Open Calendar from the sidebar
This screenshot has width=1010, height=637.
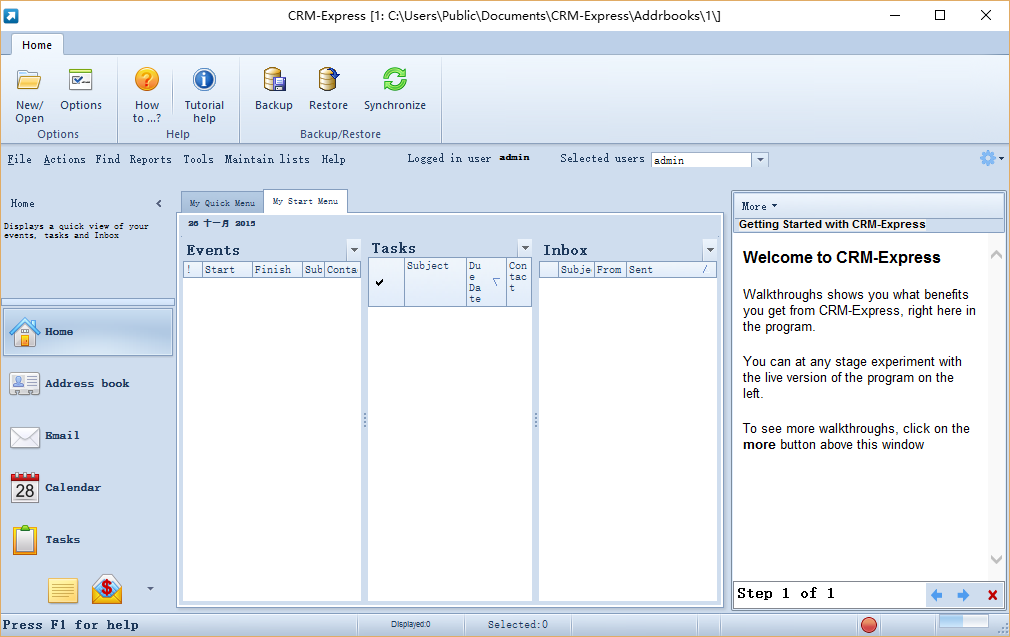tap(72, 488)
